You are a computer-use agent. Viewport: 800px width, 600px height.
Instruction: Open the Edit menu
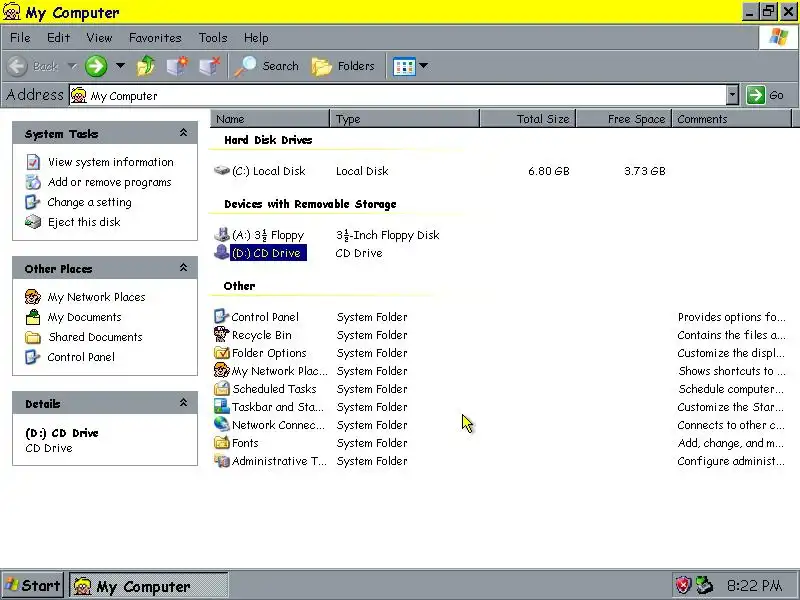point(58,38)
